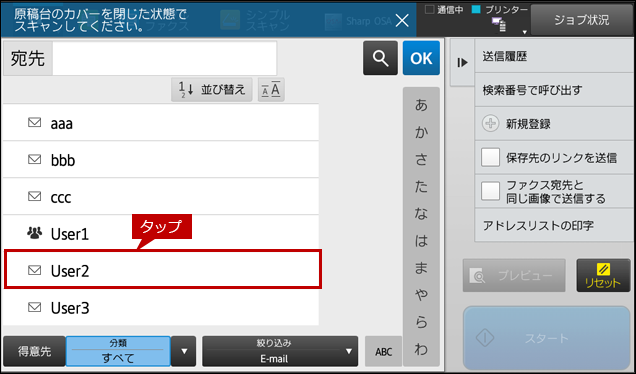This screenshot has height=374, width=636.
Task: Tap the スタート button
Action: 546,337
